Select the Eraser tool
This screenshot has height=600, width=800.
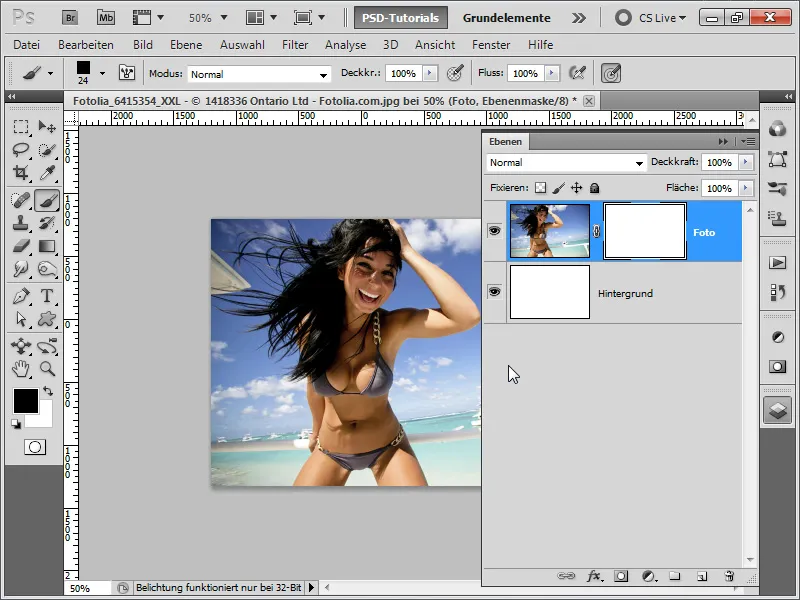point(20,245)
